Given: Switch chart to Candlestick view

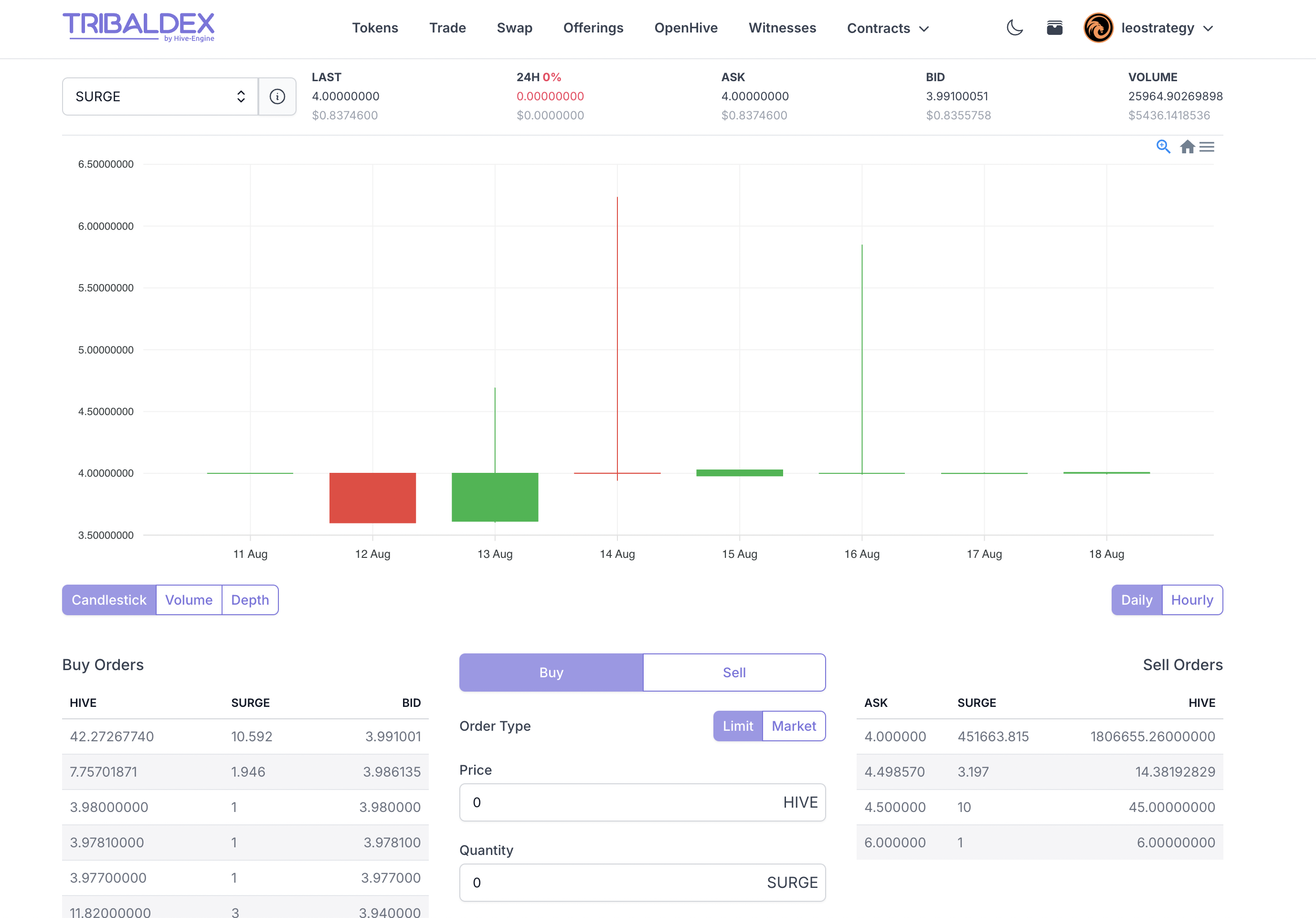Looking at the screenshot, I should pos(109,600).
